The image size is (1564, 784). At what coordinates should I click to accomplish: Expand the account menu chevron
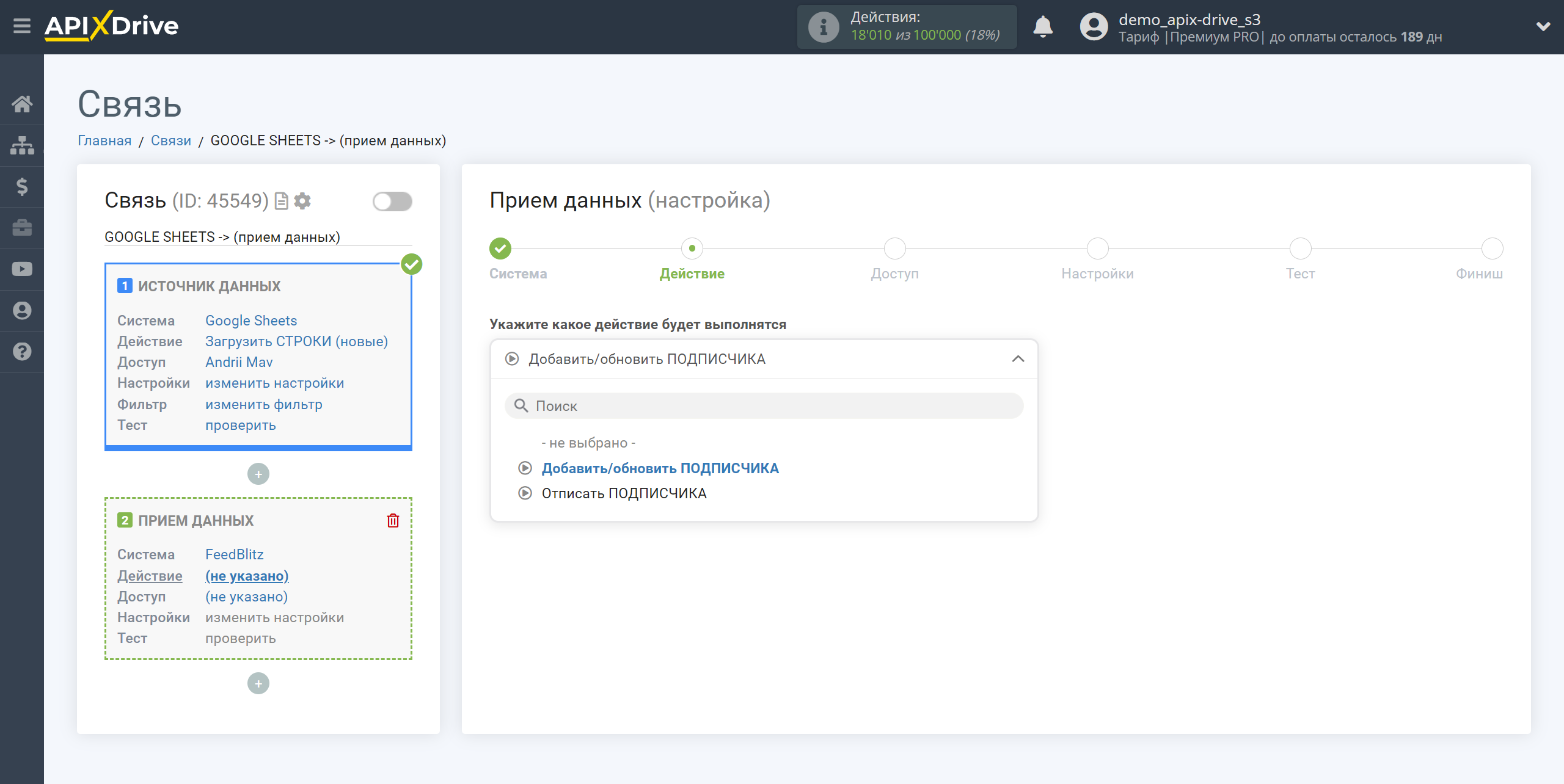(x=1543, y=26)
